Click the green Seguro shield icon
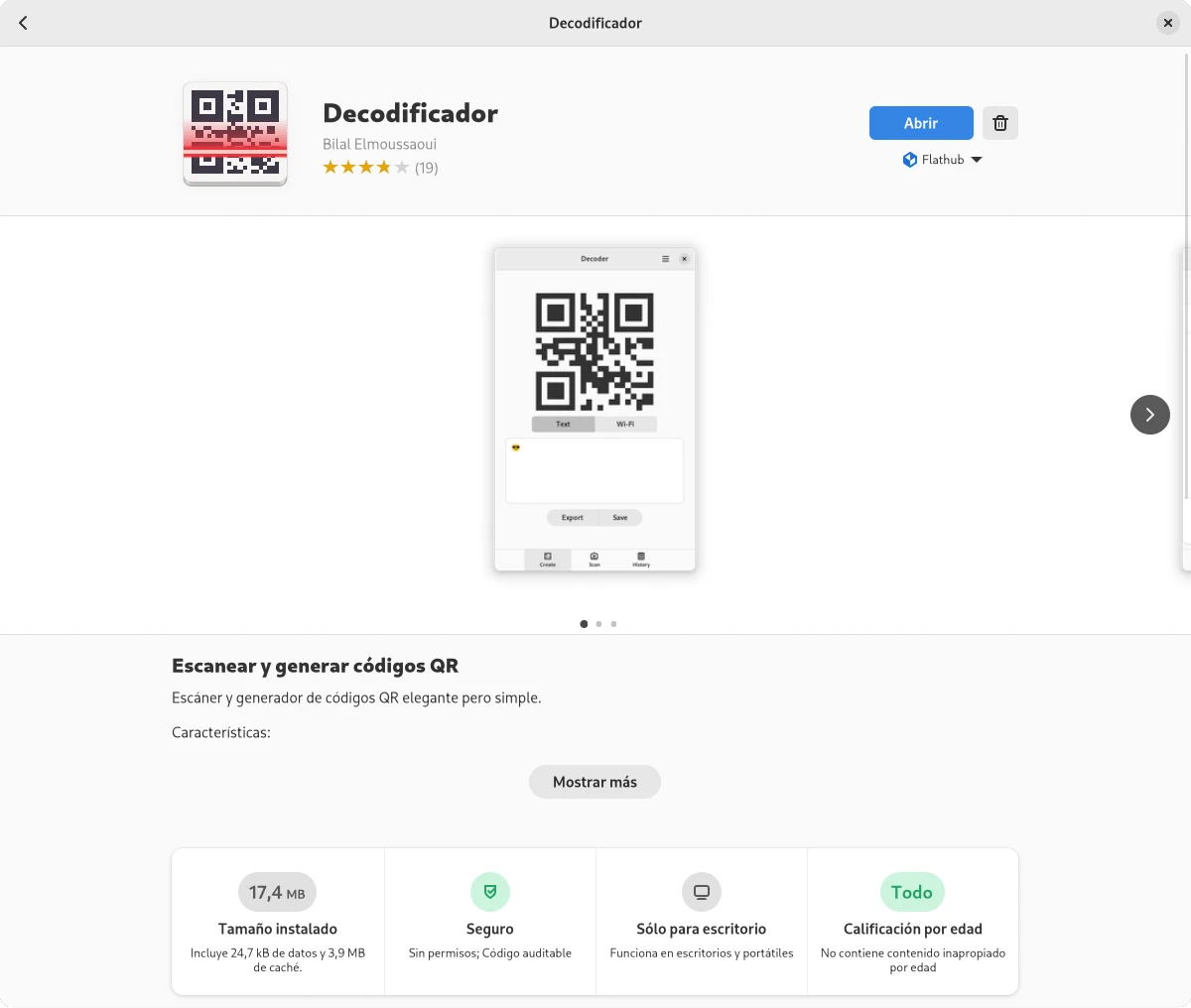This screenshot has width=1191, height=1008. point(490,892)
